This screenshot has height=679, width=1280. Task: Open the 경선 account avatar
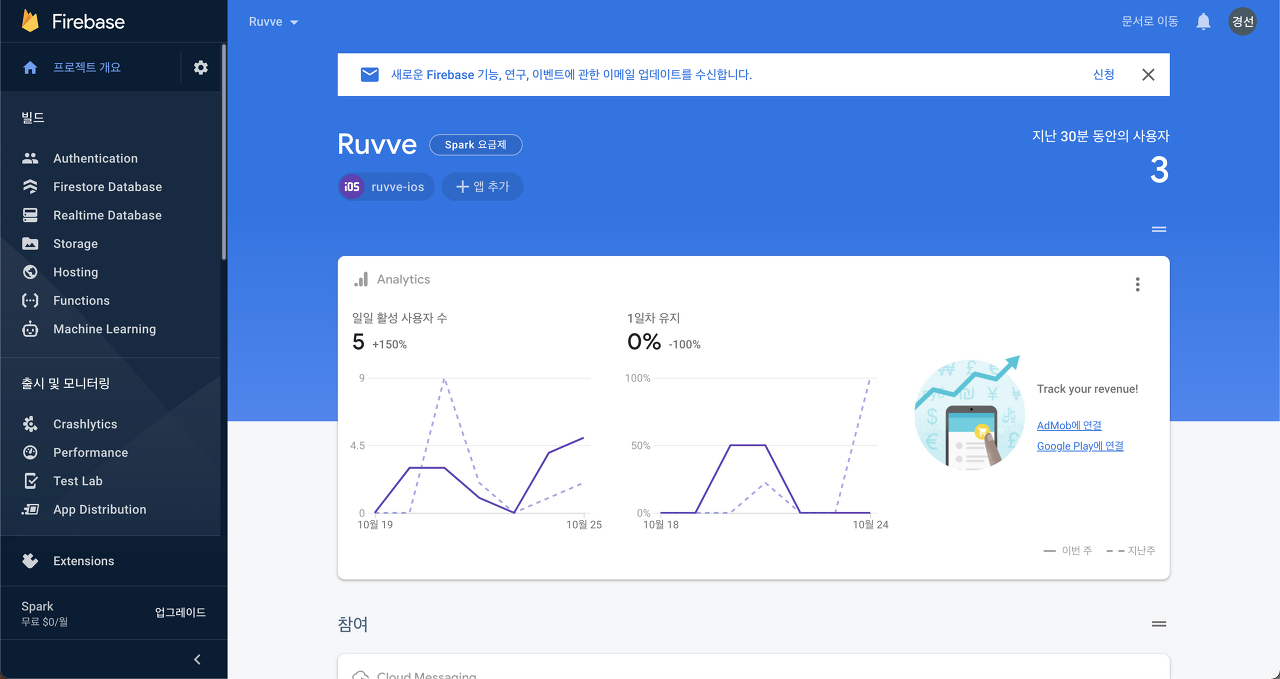(1243, 21)
